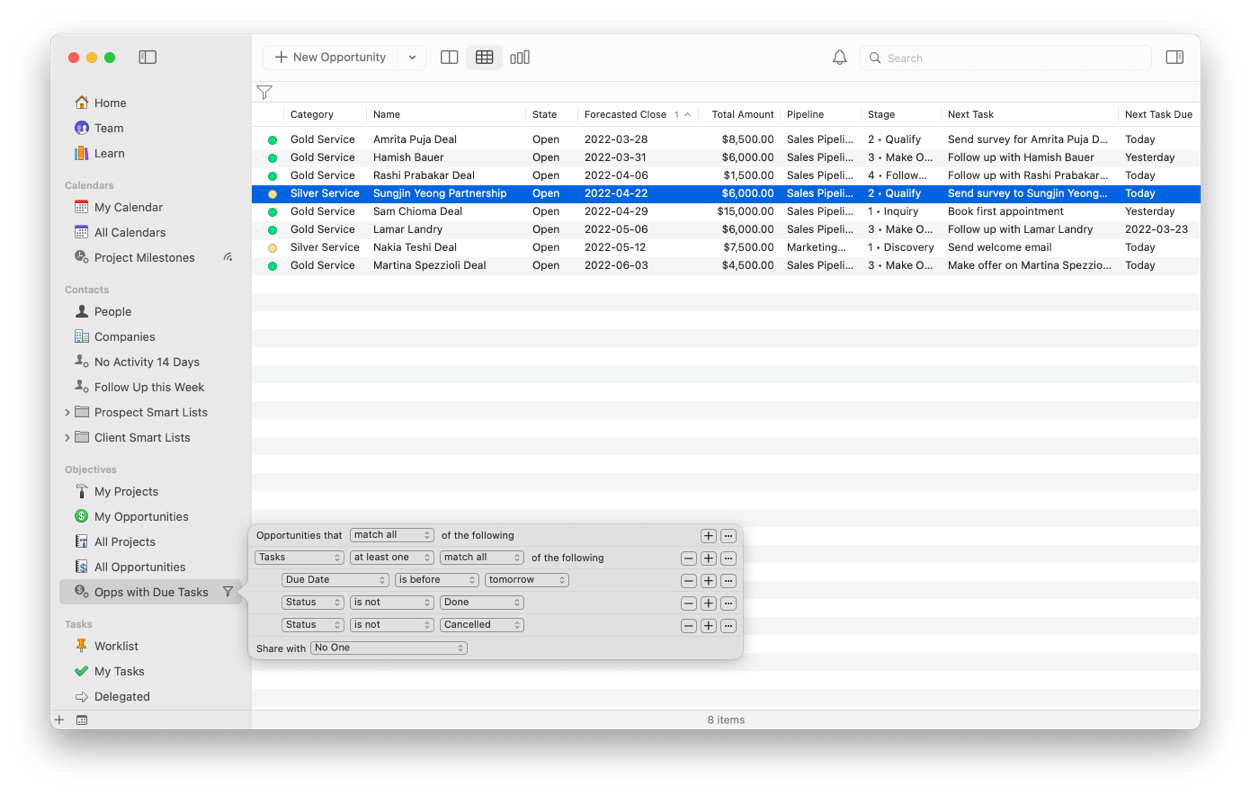Select the Martina Spezzioli Deal row
The width and height of the screenshot is (1251, 797).
click(726, 265)
